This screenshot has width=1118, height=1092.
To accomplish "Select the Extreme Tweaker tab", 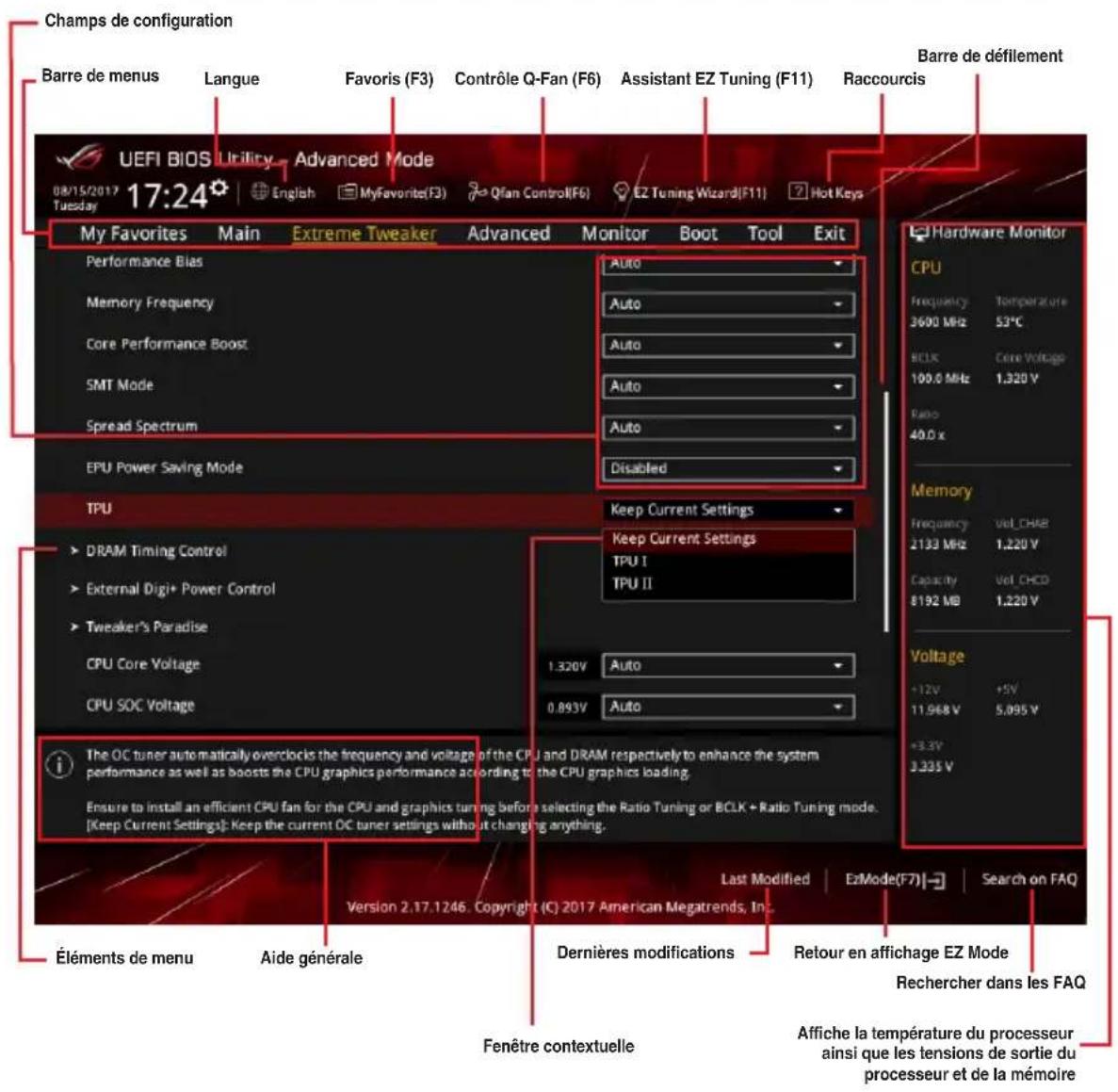I will (364, 234).
